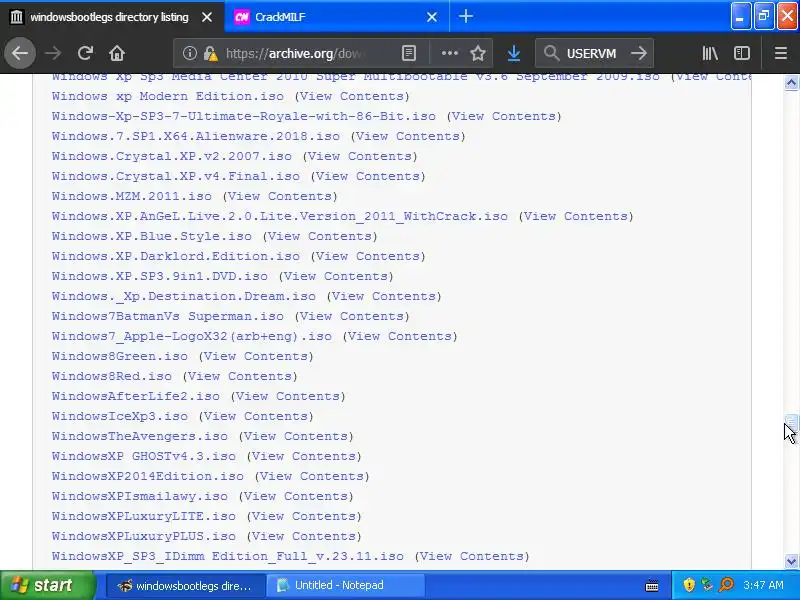The height and width of the screenshot is (600, 800).
Task: Download Windows.7.SP1.X64.Alienware.2018.iso
Action: pos(195,136)
